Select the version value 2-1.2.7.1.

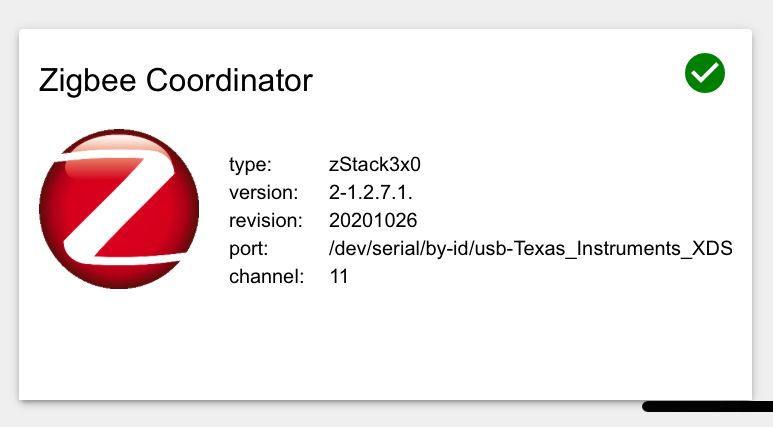pyautogui.click(x=371, y=193)
